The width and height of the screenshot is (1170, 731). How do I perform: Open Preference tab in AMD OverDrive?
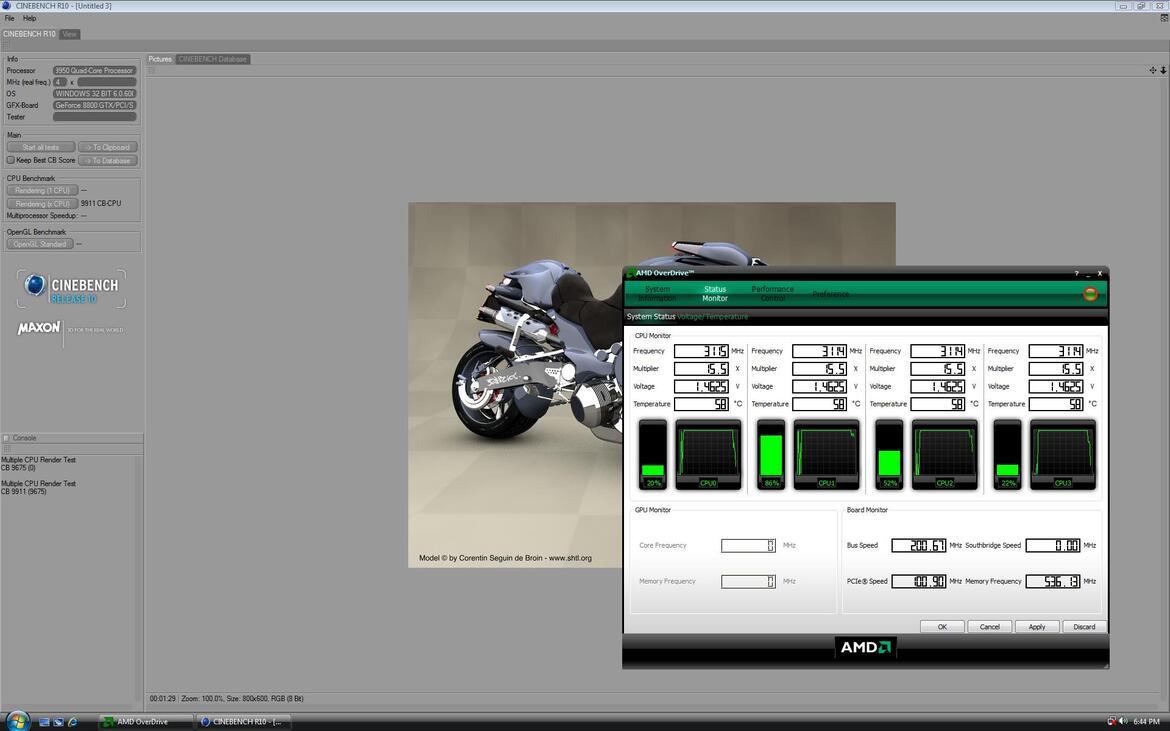[830, 294]
